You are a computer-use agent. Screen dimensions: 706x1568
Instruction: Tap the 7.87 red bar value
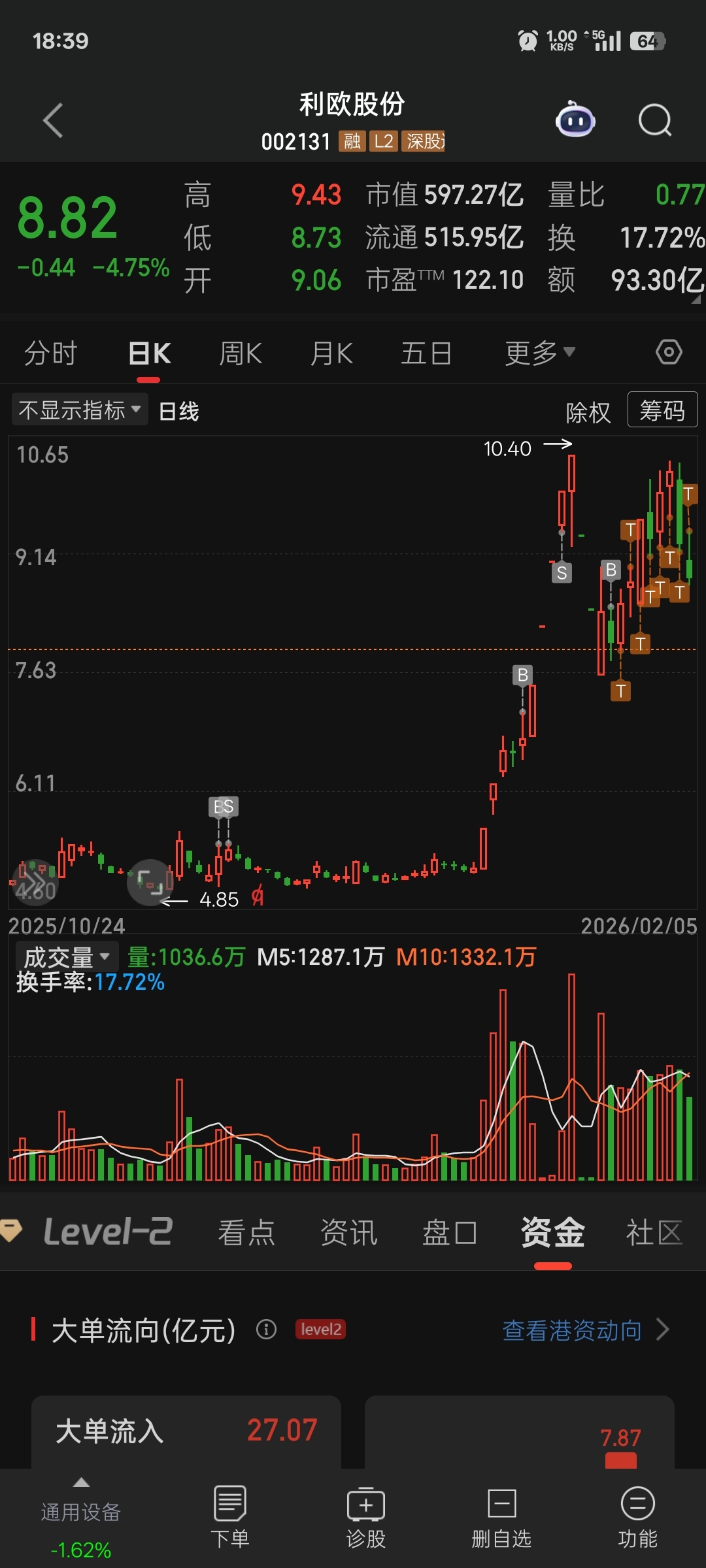point(620,1437)
